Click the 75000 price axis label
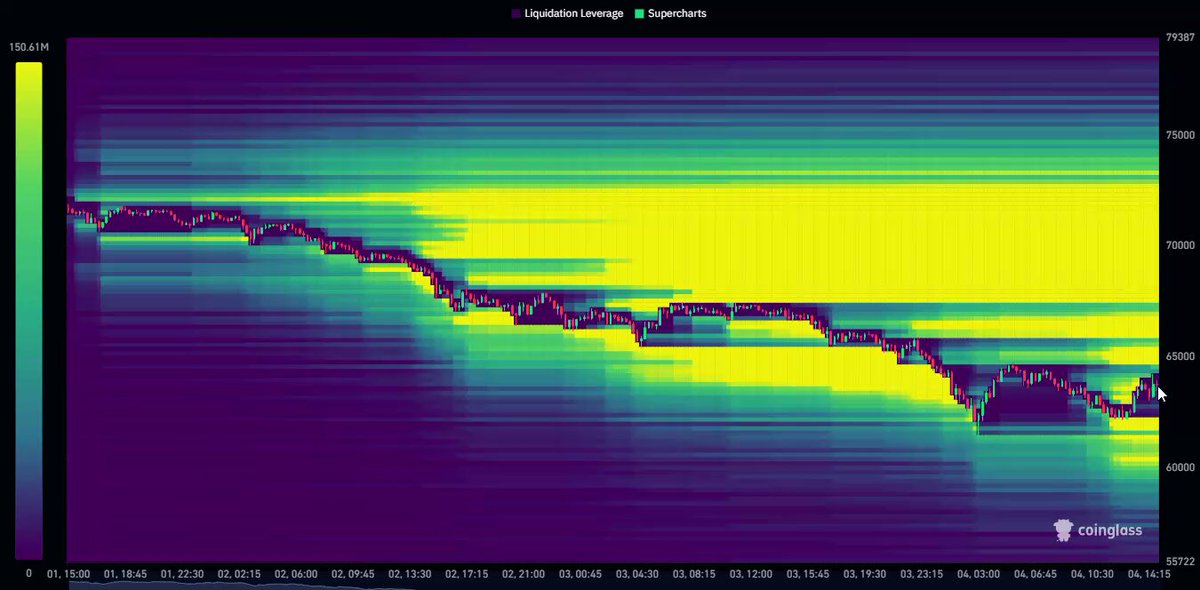Image resolution: width=1200 pixels, height=590 pixels. pyautogui.click(x=1179, y=135)
